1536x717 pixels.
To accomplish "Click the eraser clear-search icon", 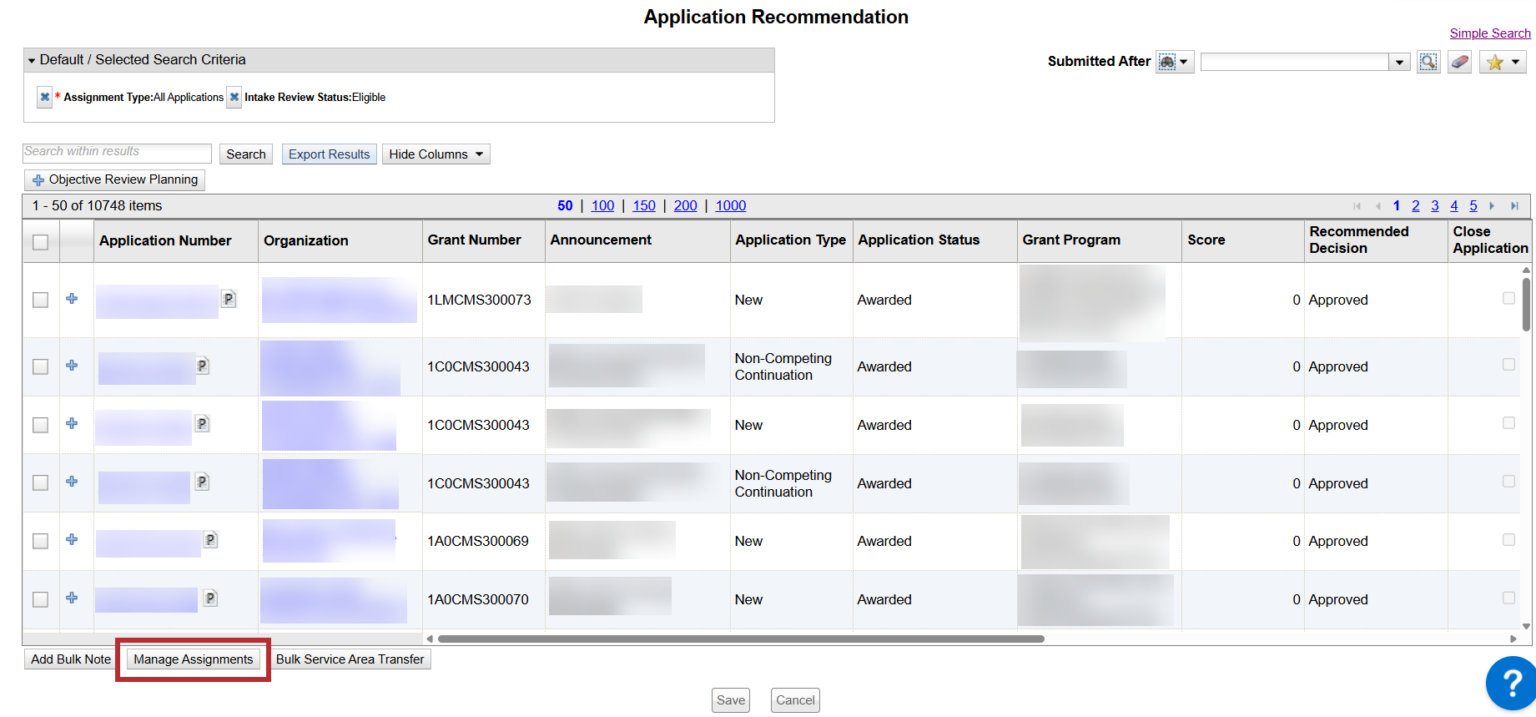I will click(1459, 62).
